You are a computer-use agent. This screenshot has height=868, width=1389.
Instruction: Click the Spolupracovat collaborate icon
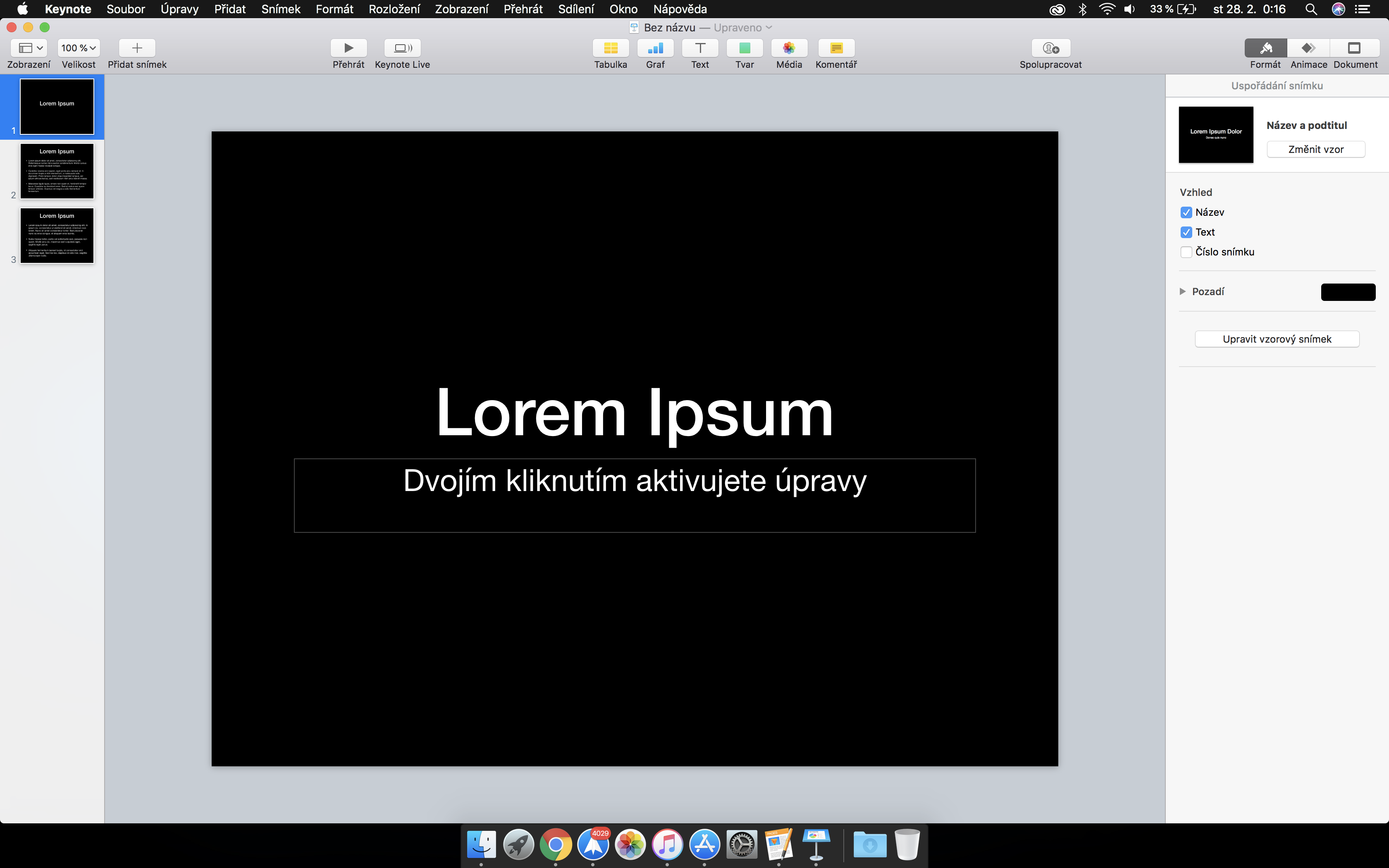[1050, 48]
